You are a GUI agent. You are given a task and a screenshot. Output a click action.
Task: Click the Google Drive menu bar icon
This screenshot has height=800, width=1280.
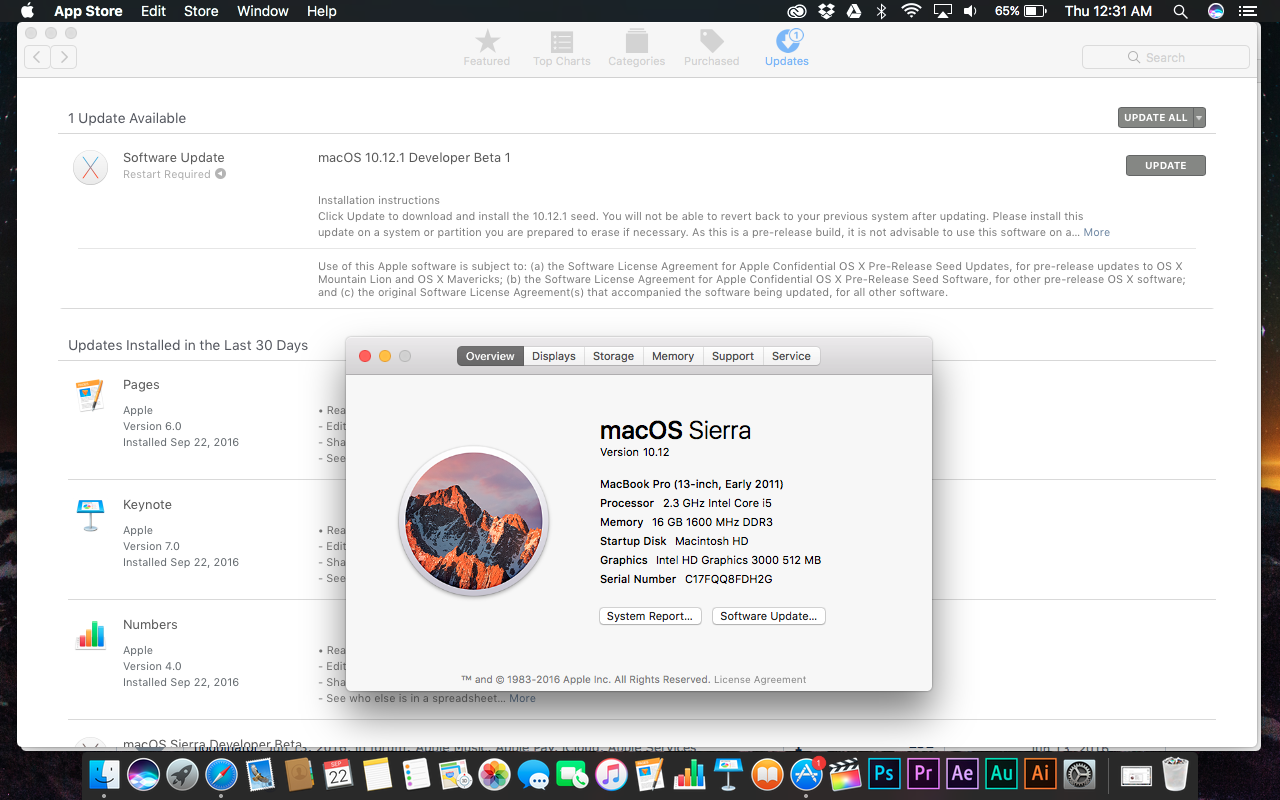854,11
